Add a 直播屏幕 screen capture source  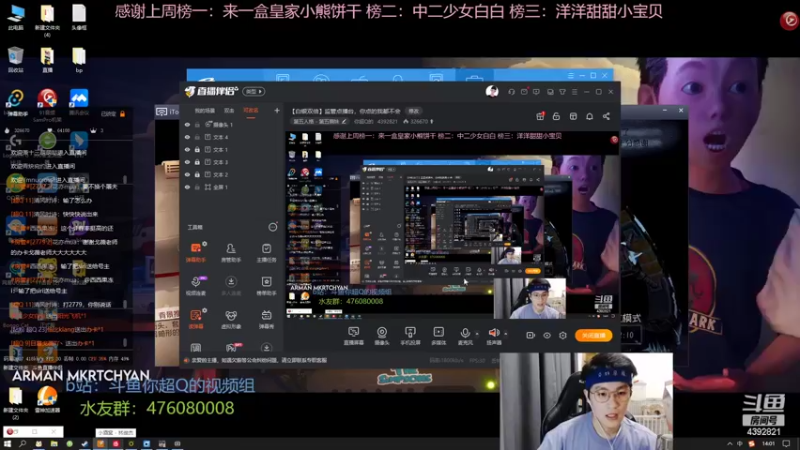click(354, 336)
